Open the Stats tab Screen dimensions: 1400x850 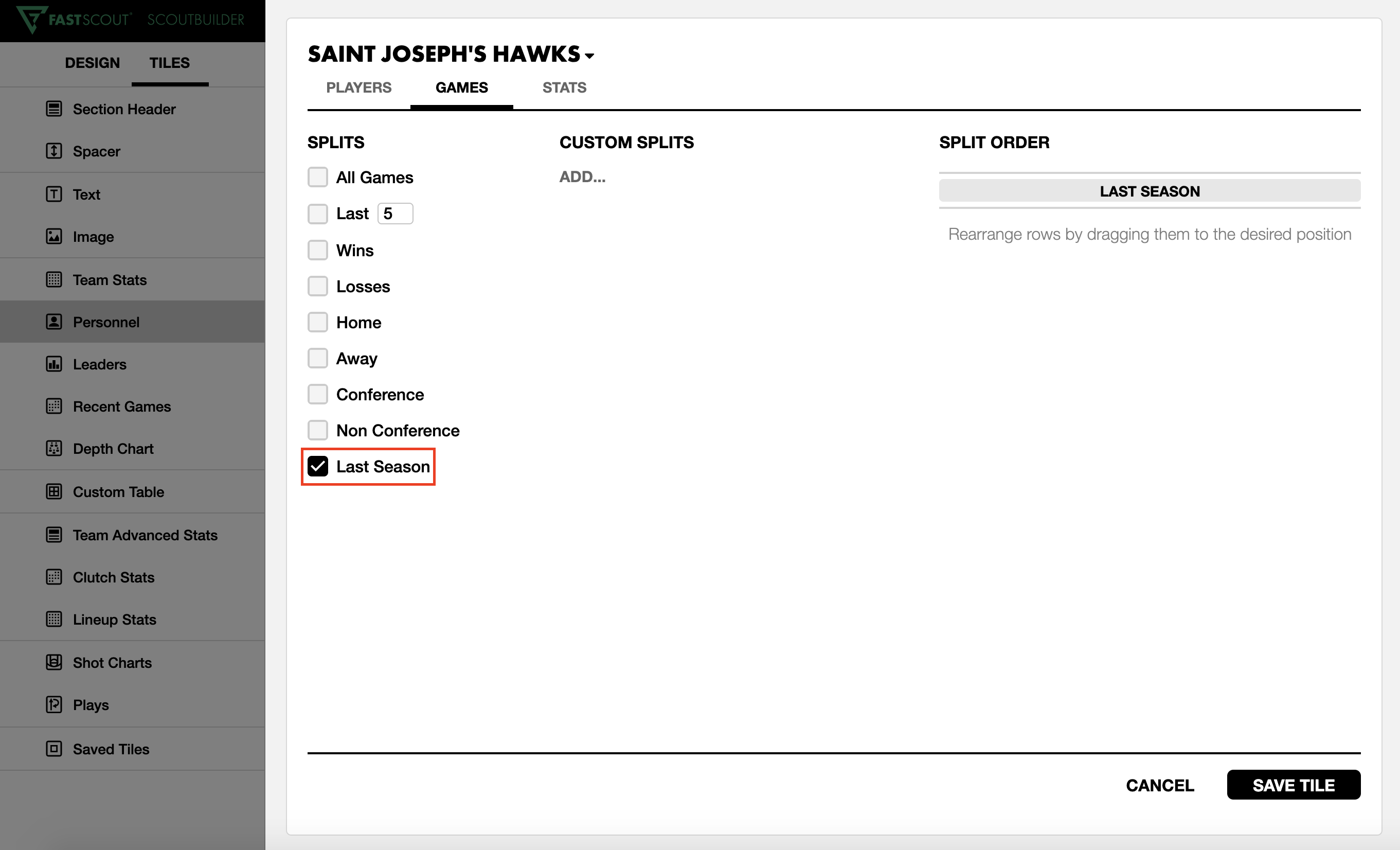[564, 87]
